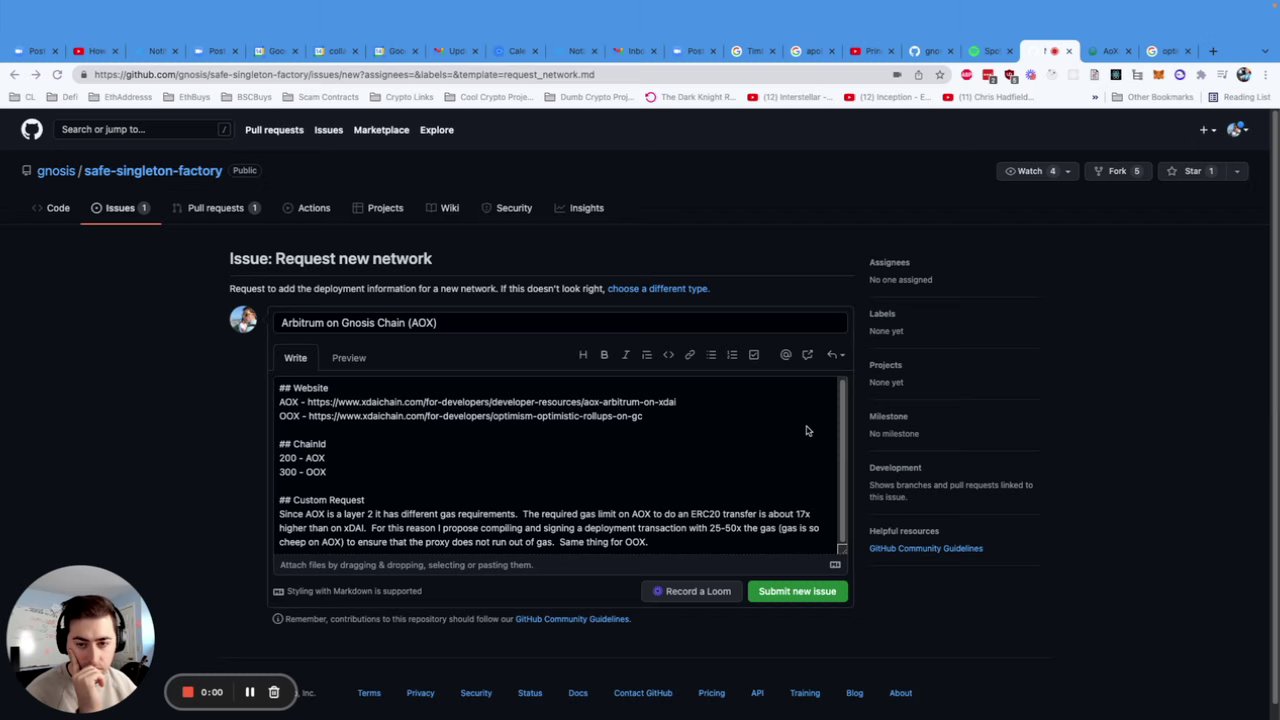Click the attach files area below editor

click(x=559, y=565)
